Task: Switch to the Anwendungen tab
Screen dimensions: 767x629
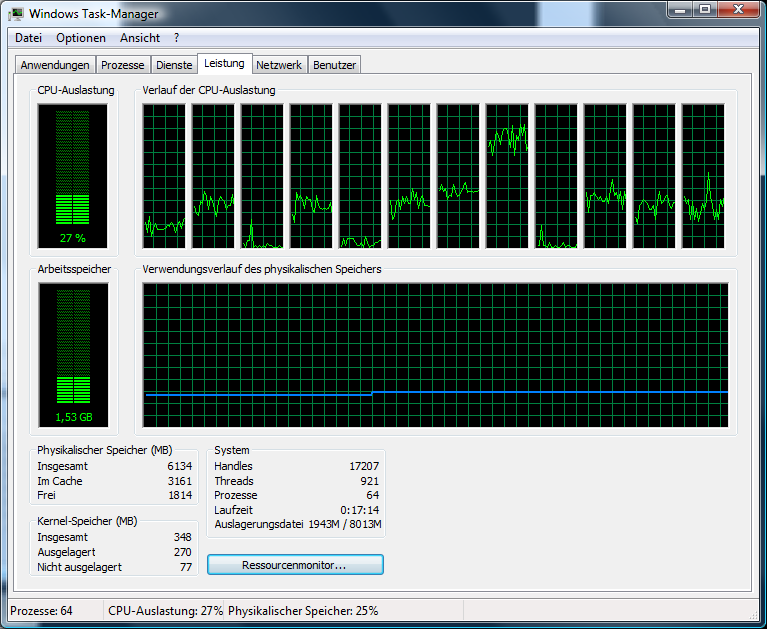Action: (x=55, y=65)
